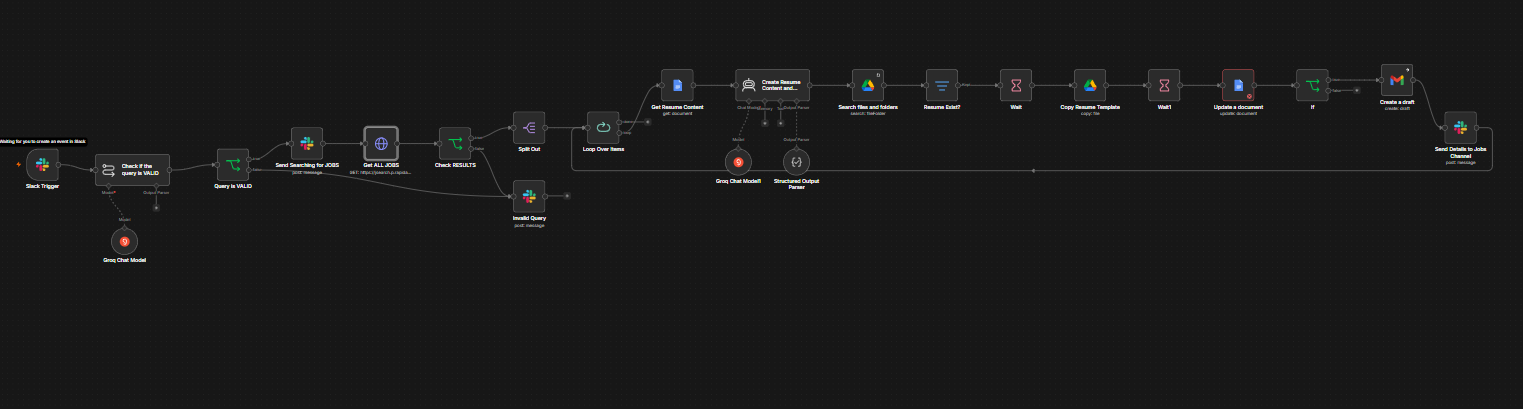Open the Copy Resume Template node

tap(1090, 85)
